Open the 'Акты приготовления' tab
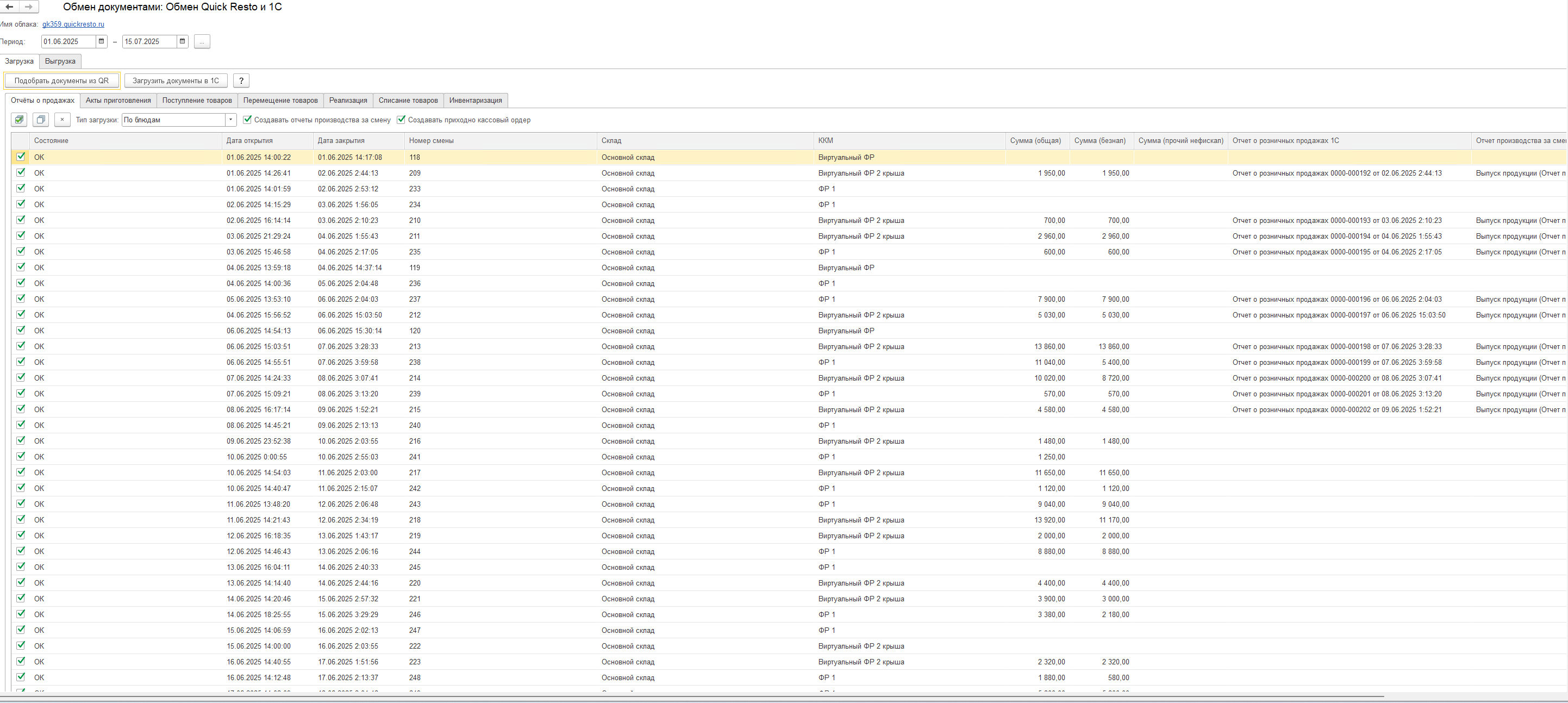The height and width of the screenshot is (703, 1568). tap(118, 101)
